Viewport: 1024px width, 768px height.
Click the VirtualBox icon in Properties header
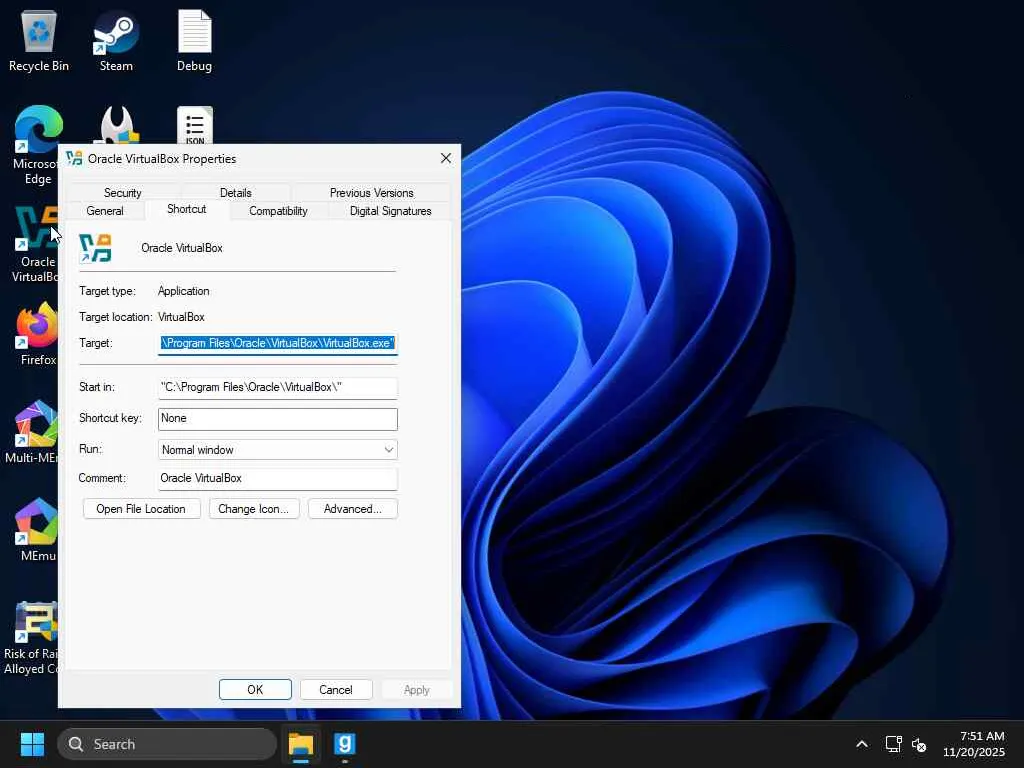point(95,248)
